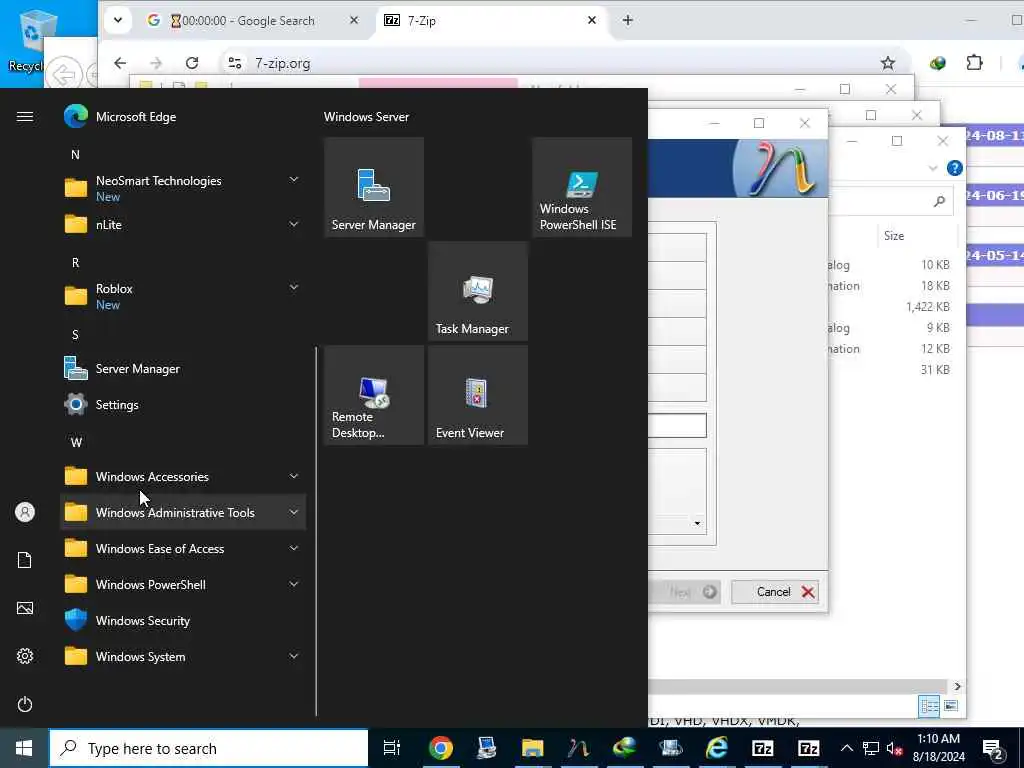Screen dimensions: 1024x768
Task: Switch to Google Chrome on the taskbar
Action: pos(441,748)
